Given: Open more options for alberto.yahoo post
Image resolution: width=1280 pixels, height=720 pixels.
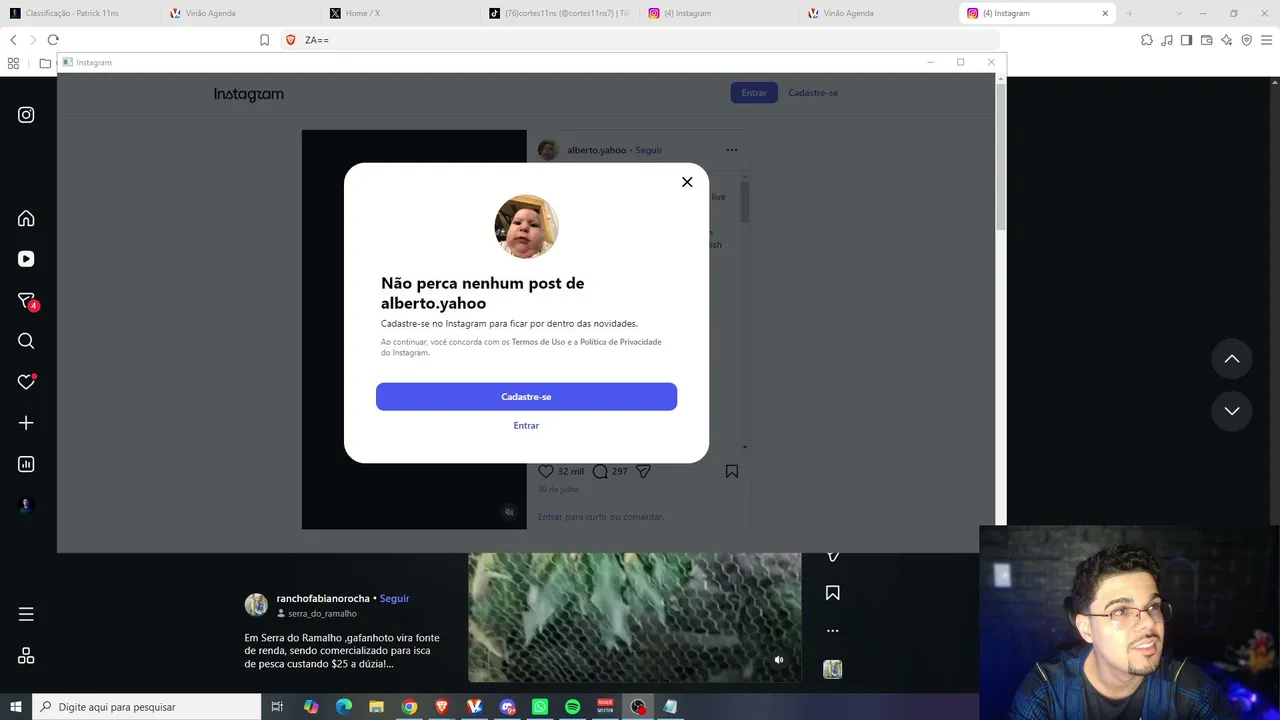Looking at the screenshot, I should (x=732, y=150).
